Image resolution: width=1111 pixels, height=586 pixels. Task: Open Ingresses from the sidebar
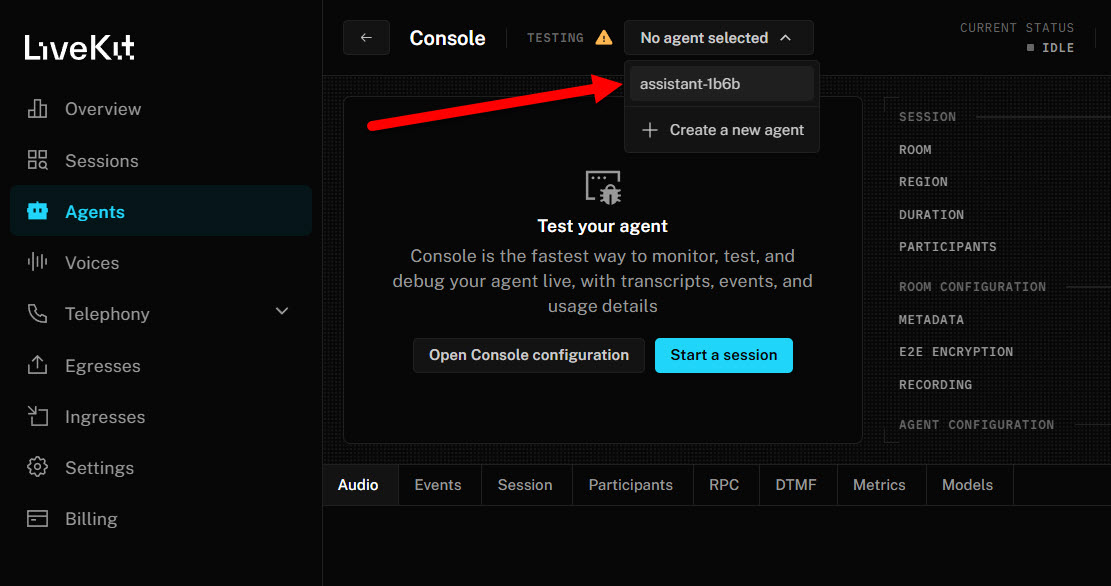click(x=161, y=416)
